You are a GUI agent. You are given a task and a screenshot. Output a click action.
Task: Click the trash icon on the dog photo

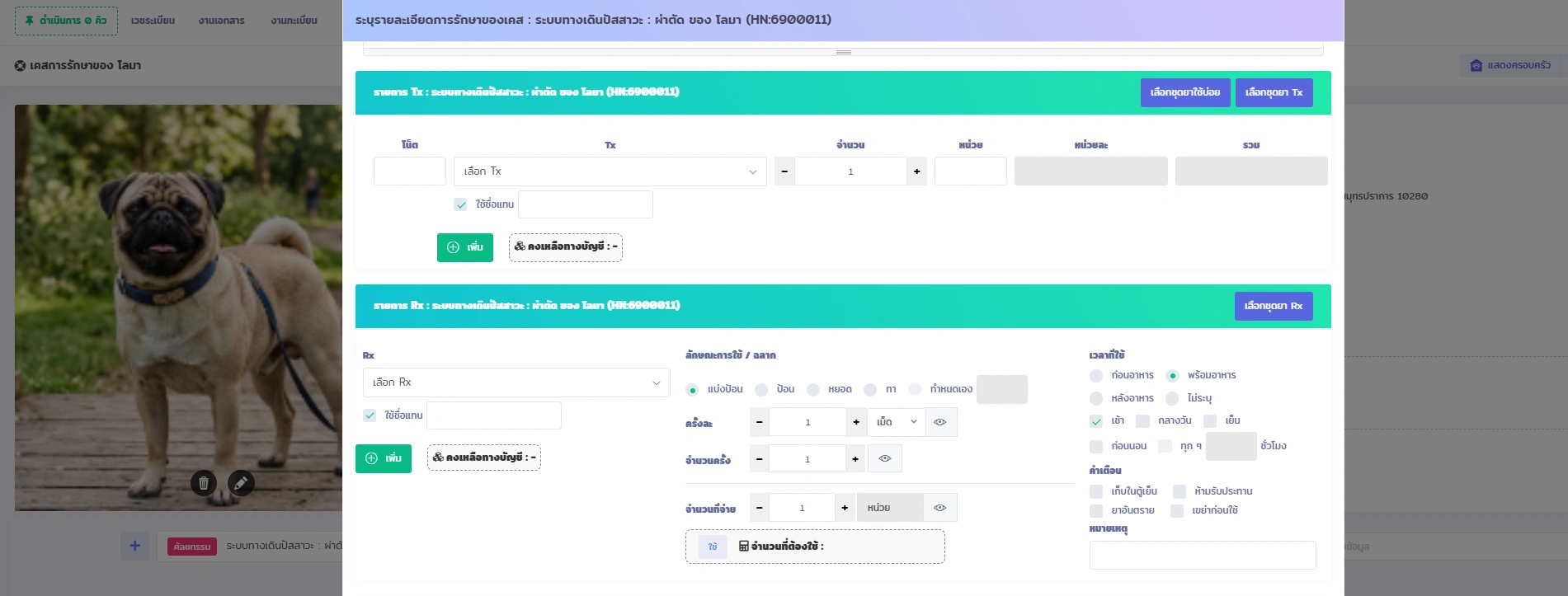click(x=204, y=483)
